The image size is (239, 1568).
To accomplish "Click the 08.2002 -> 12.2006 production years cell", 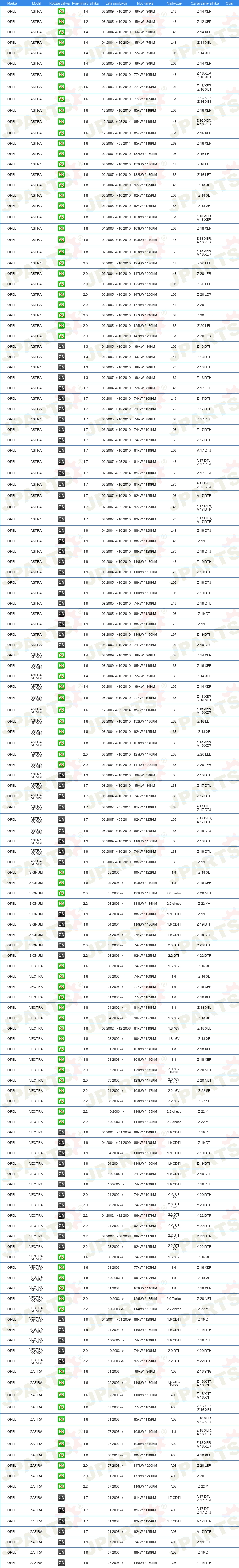I will coord(116,1028).
